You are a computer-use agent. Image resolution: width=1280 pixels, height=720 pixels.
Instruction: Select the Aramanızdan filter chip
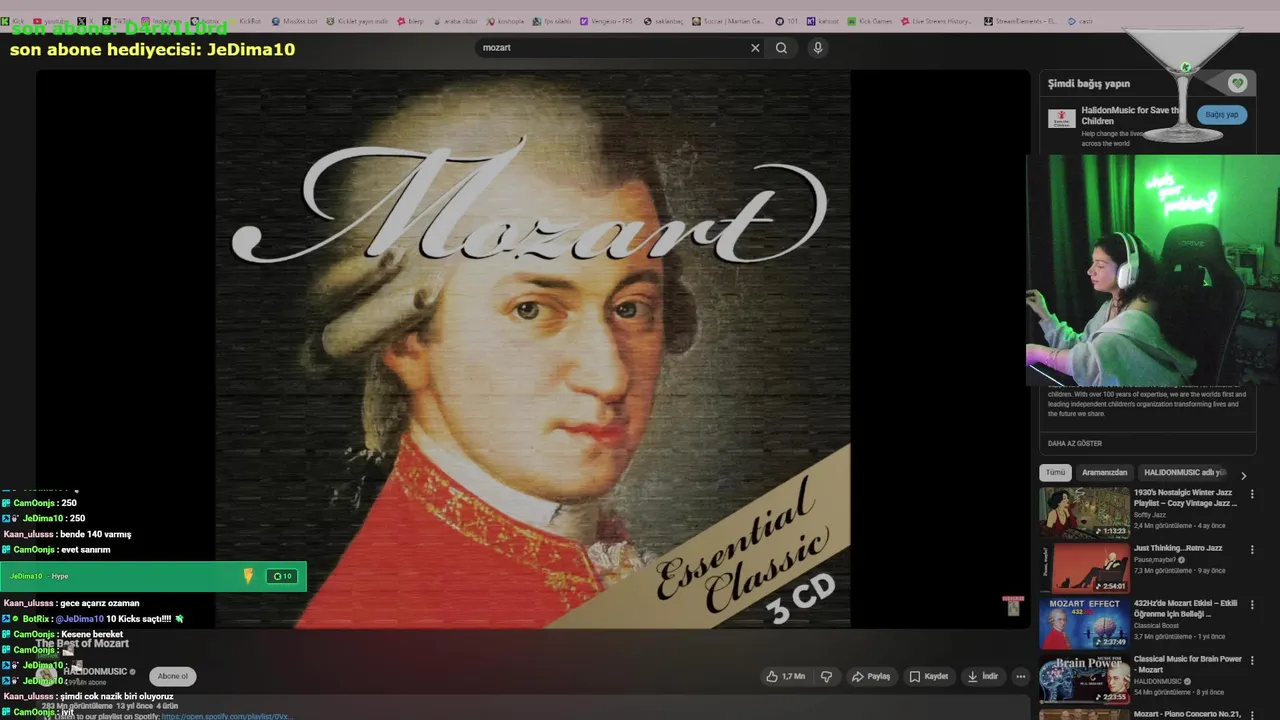(1104, 473)
